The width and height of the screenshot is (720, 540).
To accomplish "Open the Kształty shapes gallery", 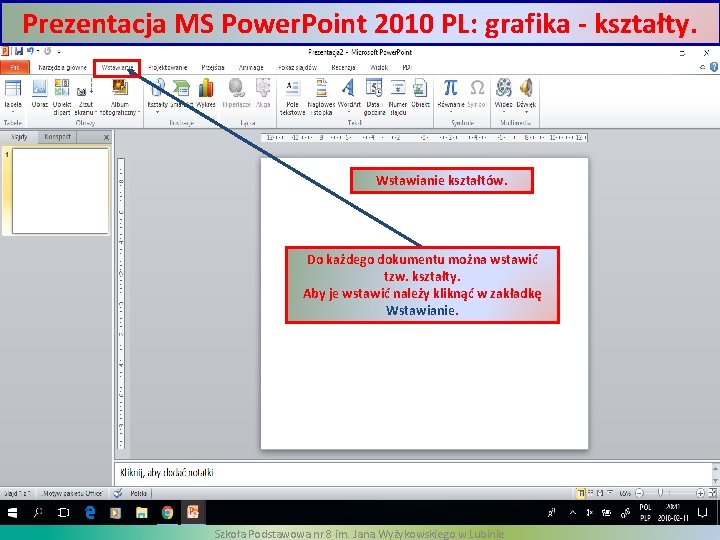I will click(158, 96).
